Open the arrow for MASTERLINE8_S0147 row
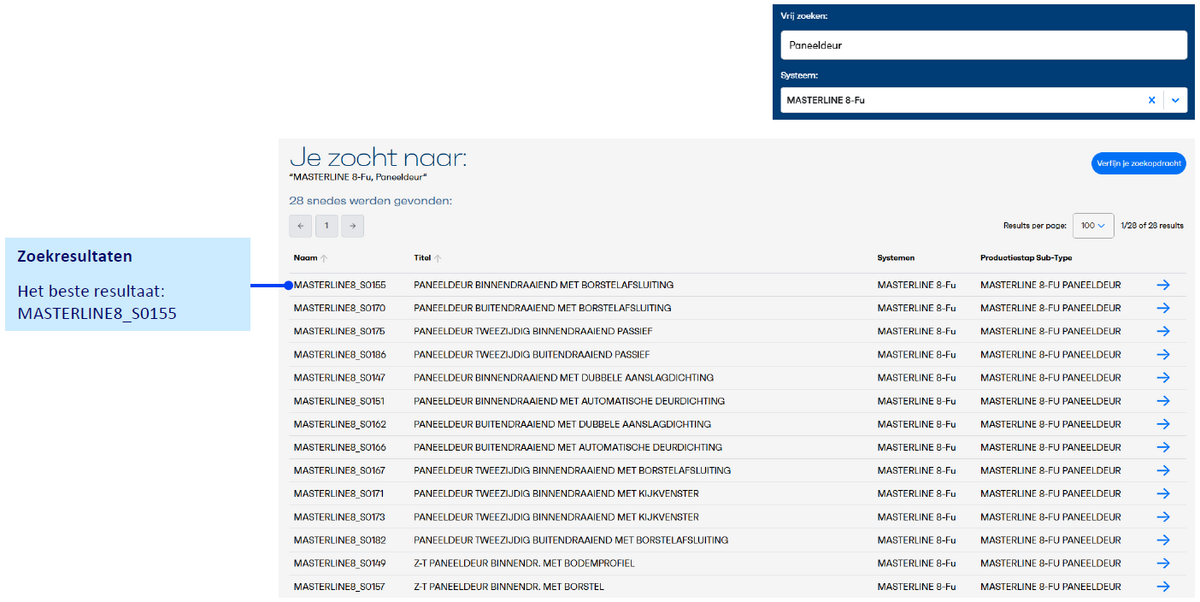Image resolution: width=1200 pixels, height=602 pixels. 1162,378
